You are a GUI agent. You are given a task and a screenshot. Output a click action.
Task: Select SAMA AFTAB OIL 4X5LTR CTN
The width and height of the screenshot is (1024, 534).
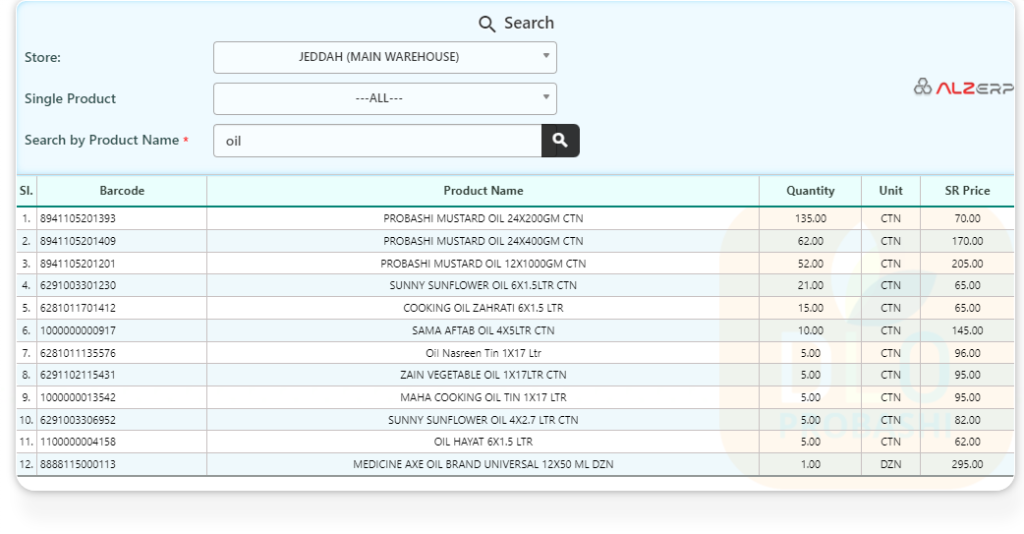tap(483, 330)
